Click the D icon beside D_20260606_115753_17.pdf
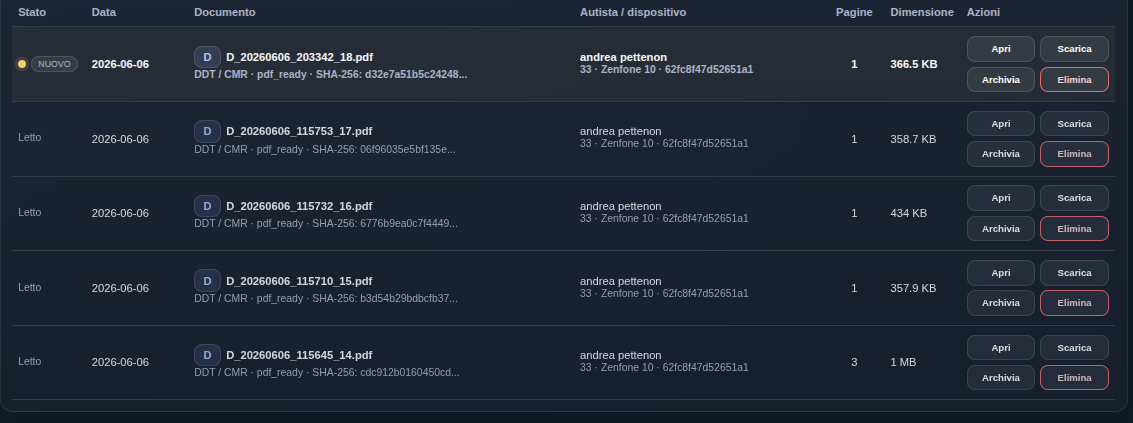Screen dimensions: 1133x423 207,131
